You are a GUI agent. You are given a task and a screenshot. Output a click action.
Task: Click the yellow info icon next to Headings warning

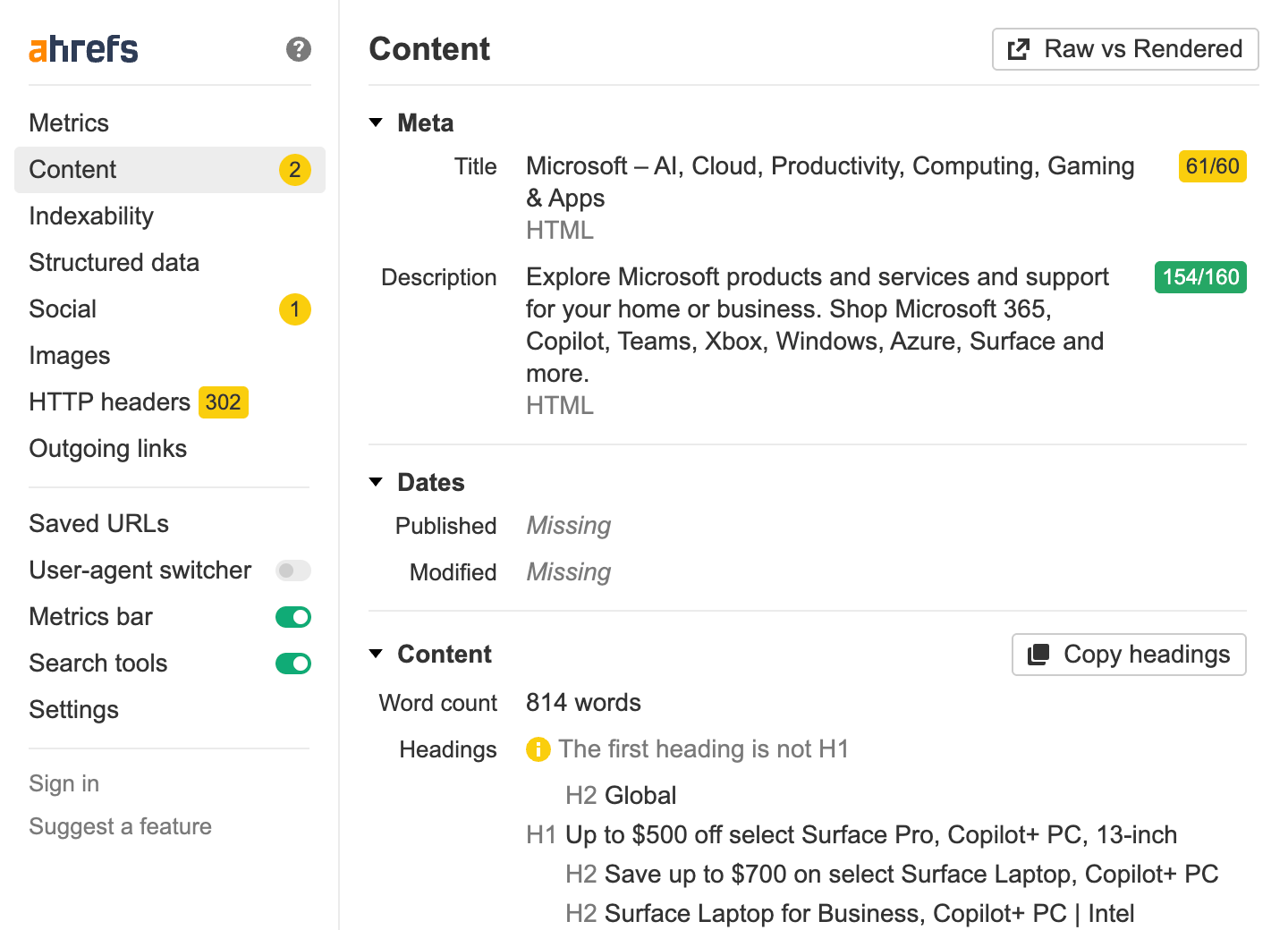tap(538, 749)
